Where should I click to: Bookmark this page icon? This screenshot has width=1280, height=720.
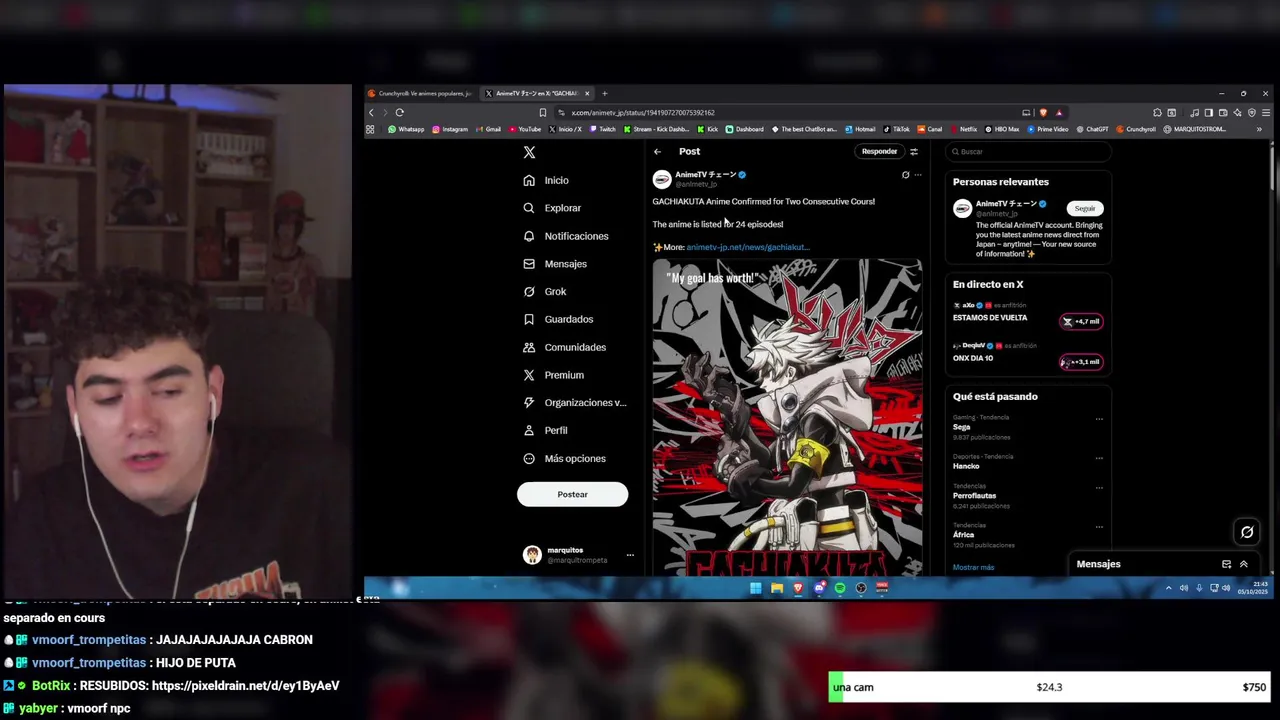point(542,112)
